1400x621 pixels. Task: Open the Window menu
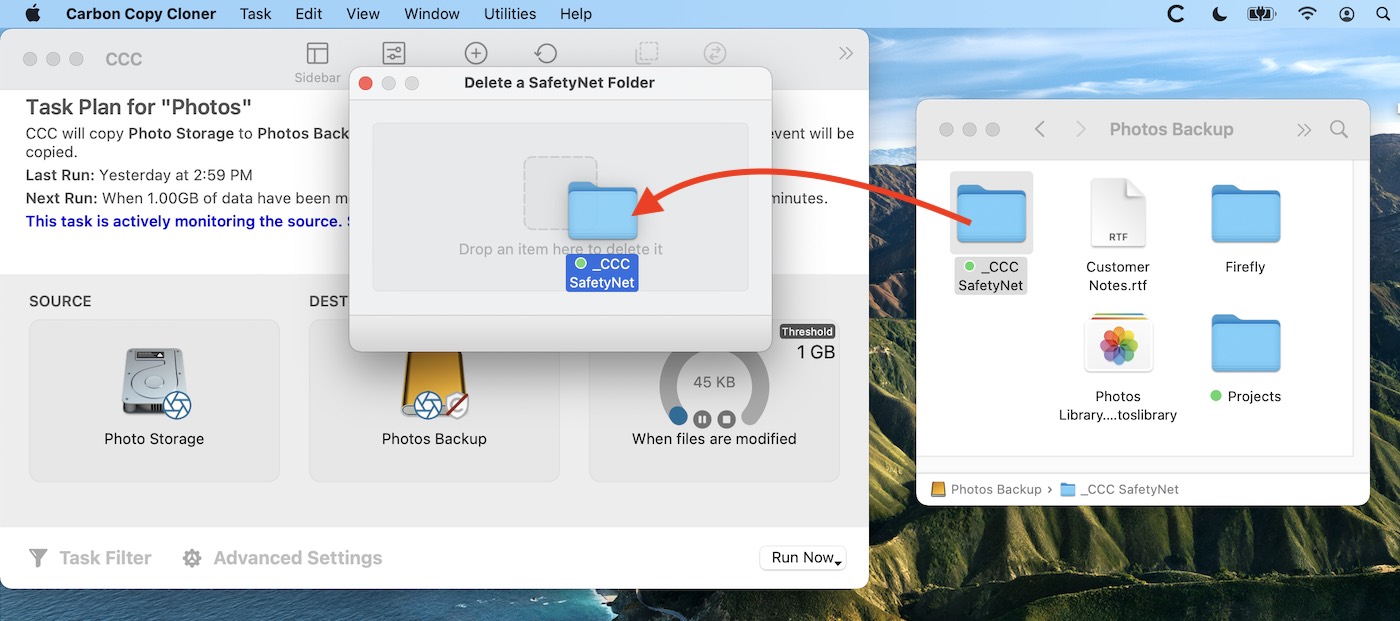point(432,14)
